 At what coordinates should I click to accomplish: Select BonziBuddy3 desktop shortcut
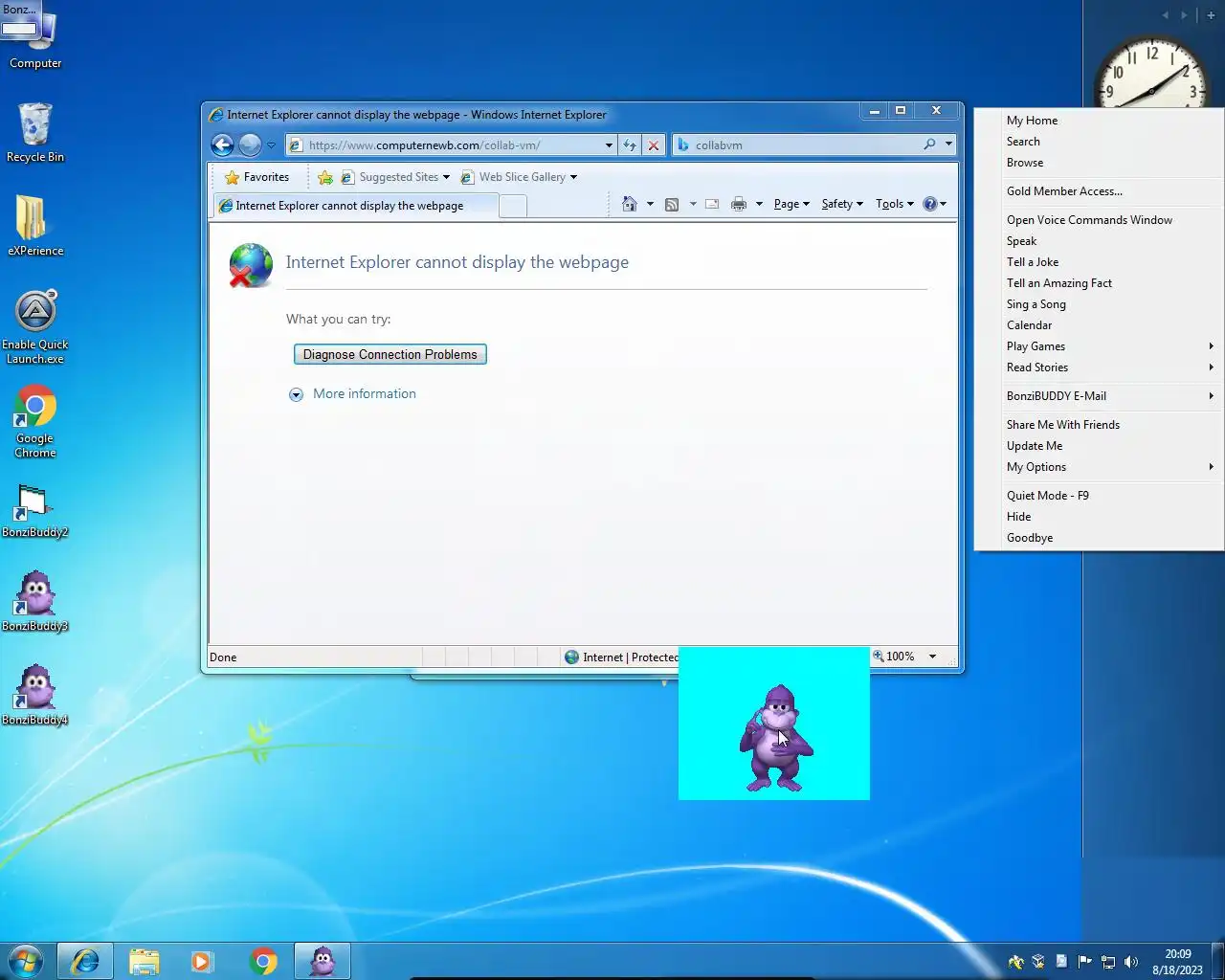(35, 603)
